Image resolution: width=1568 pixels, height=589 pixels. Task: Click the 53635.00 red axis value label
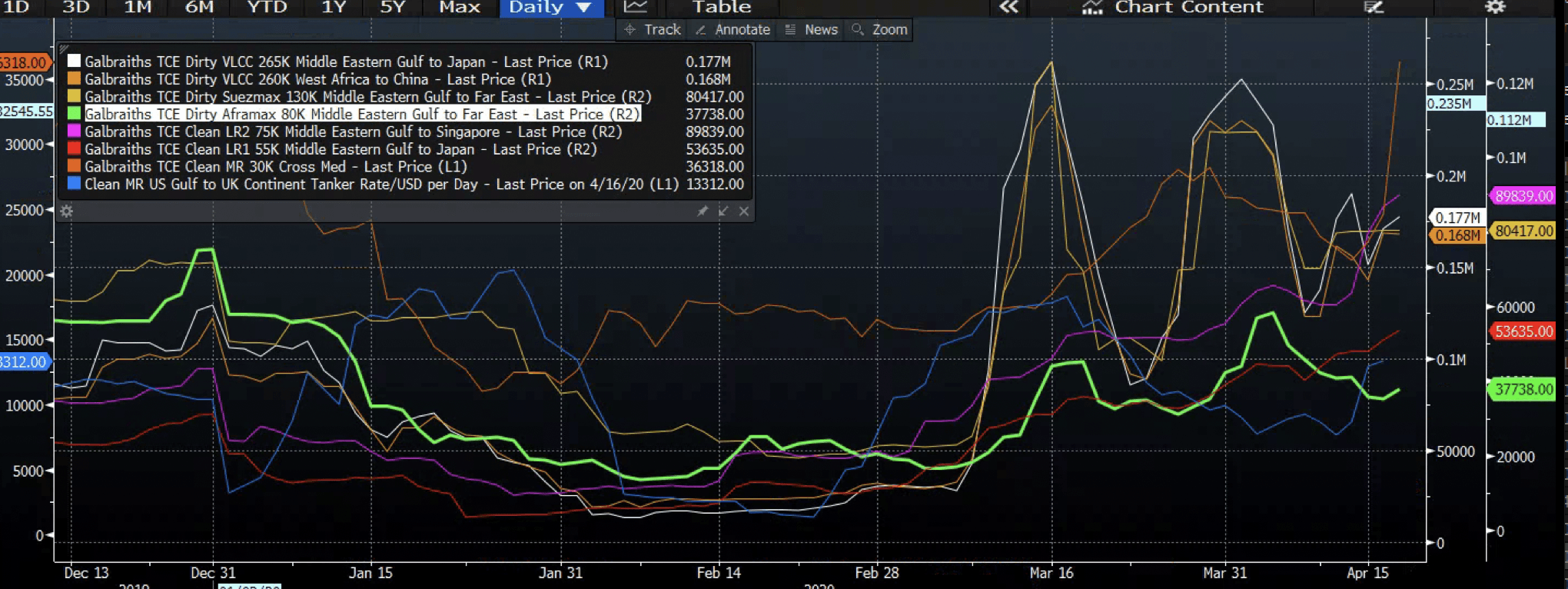(1523, 331)
